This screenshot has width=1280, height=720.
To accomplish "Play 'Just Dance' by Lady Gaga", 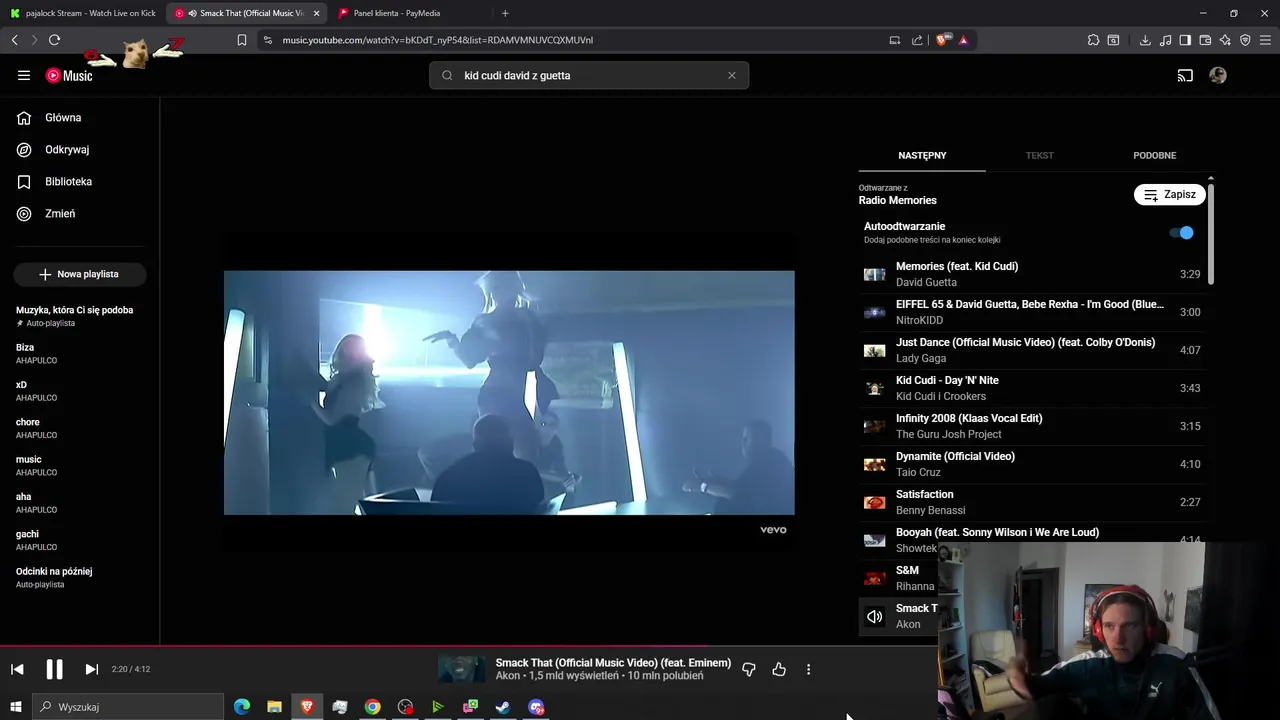I will pos(1032,350).
